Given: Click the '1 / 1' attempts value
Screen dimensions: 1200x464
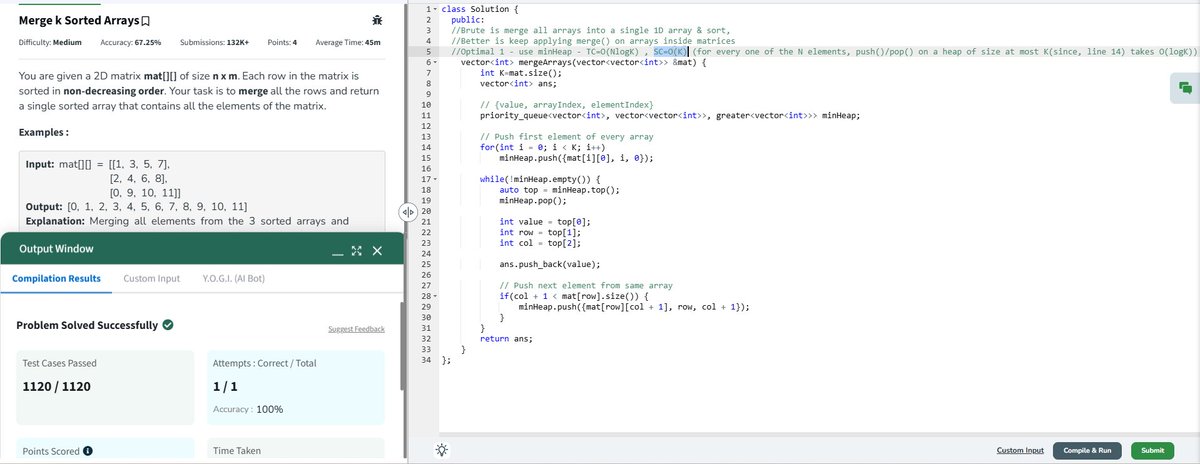Looking at the screenshot, I should [225, 386].
